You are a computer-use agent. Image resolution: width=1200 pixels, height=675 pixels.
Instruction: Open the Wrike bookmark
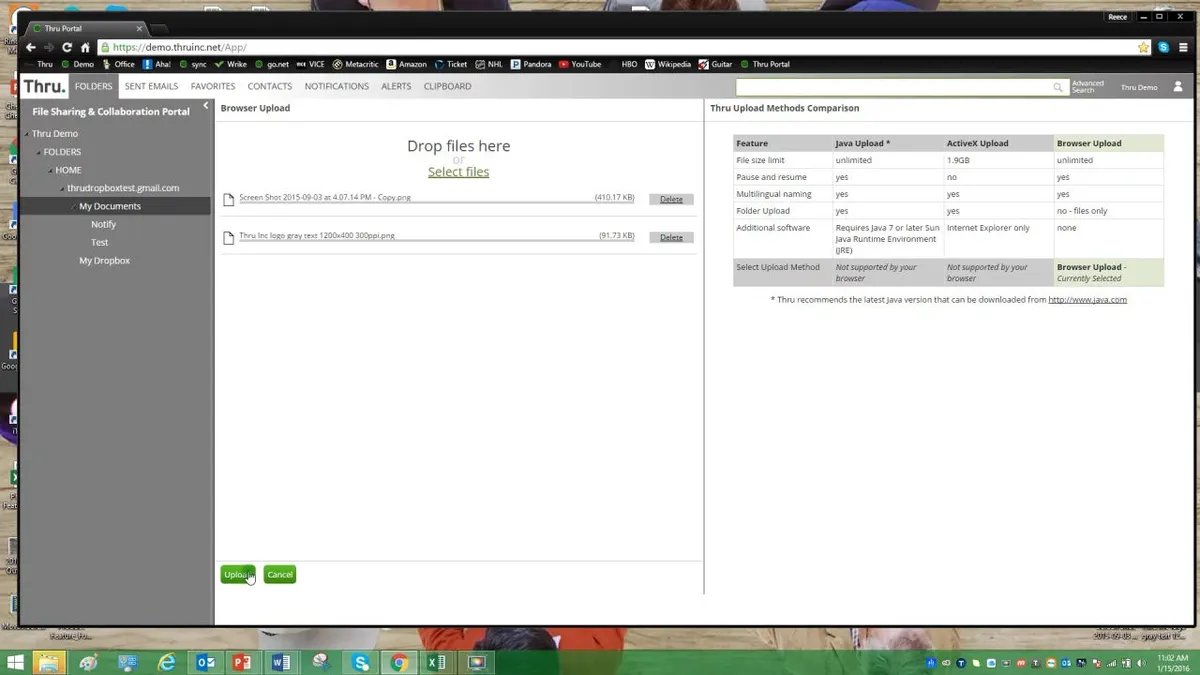(230, 64)
